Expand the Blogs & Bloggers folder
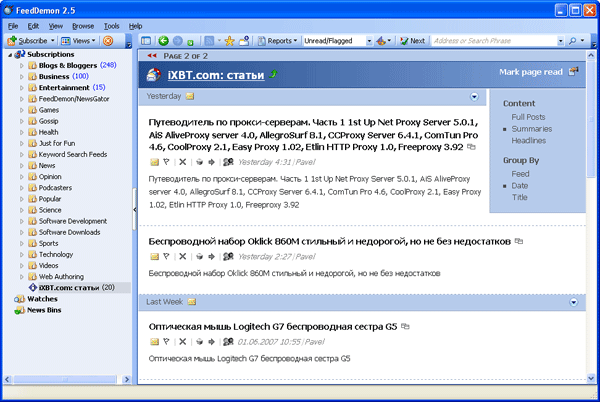The height and width of the screenshot is (402, 600). pos(21,65)
